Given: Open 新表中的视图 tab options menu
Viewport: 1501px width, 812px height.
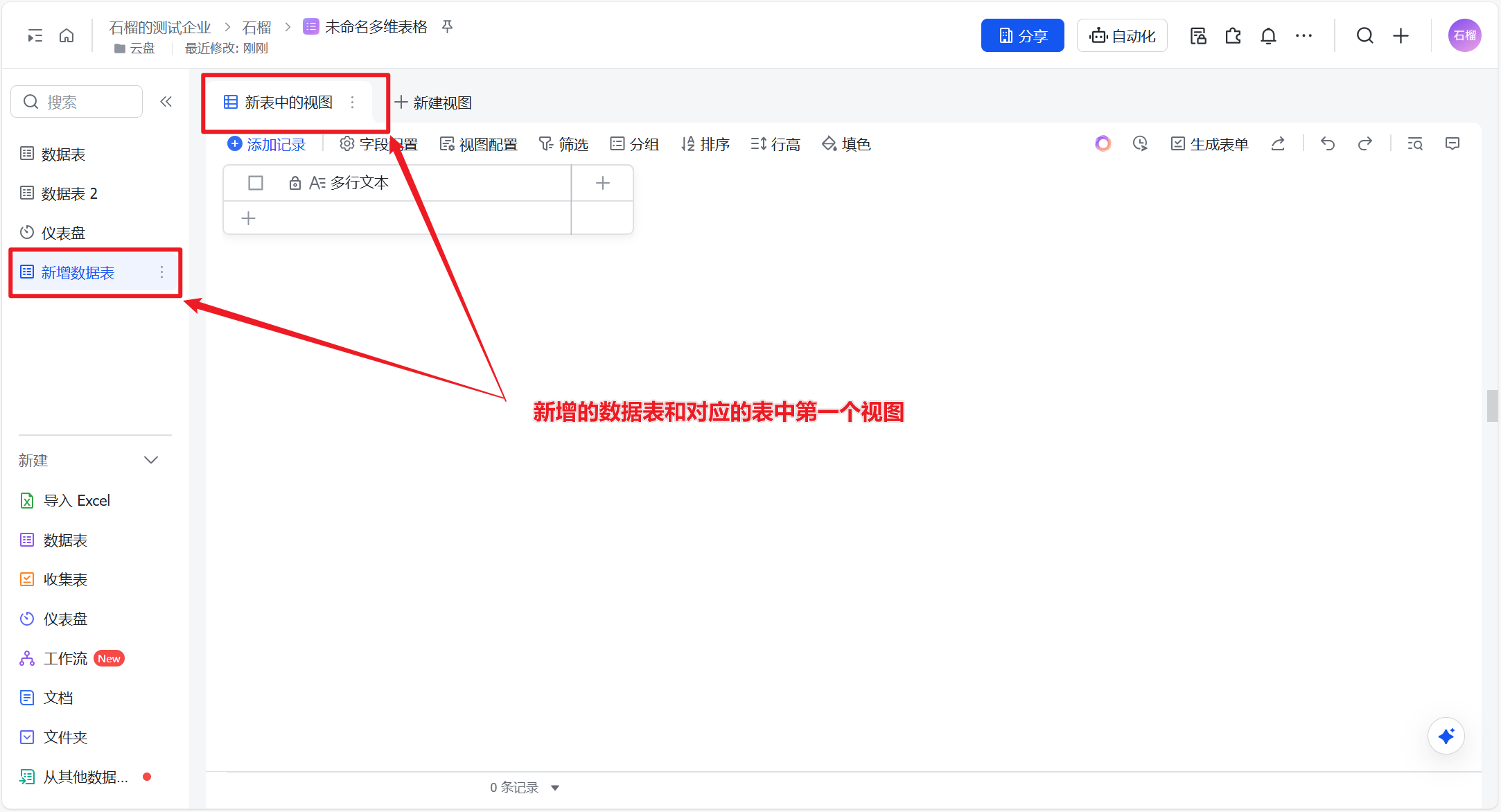Looking at the screenshot, I should tap(353, 103).
